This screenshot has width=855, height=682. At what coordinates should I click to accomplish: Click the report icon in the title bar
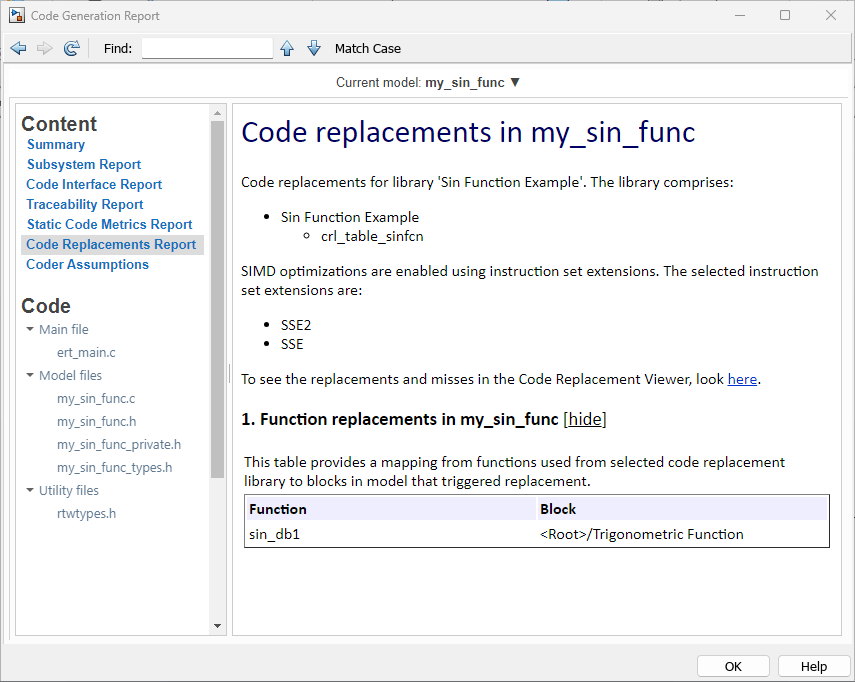(x=15, y=15)
